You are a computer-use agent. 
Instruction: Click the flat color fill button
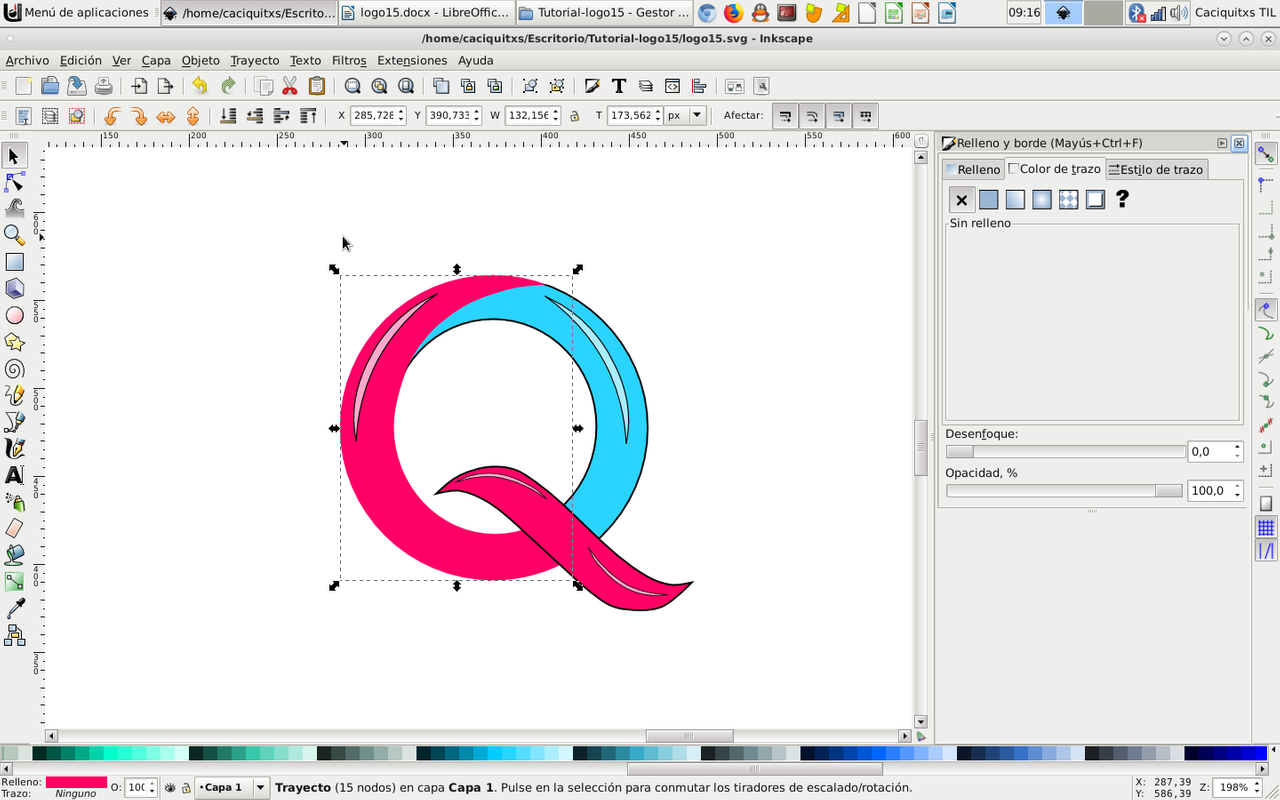988,200
